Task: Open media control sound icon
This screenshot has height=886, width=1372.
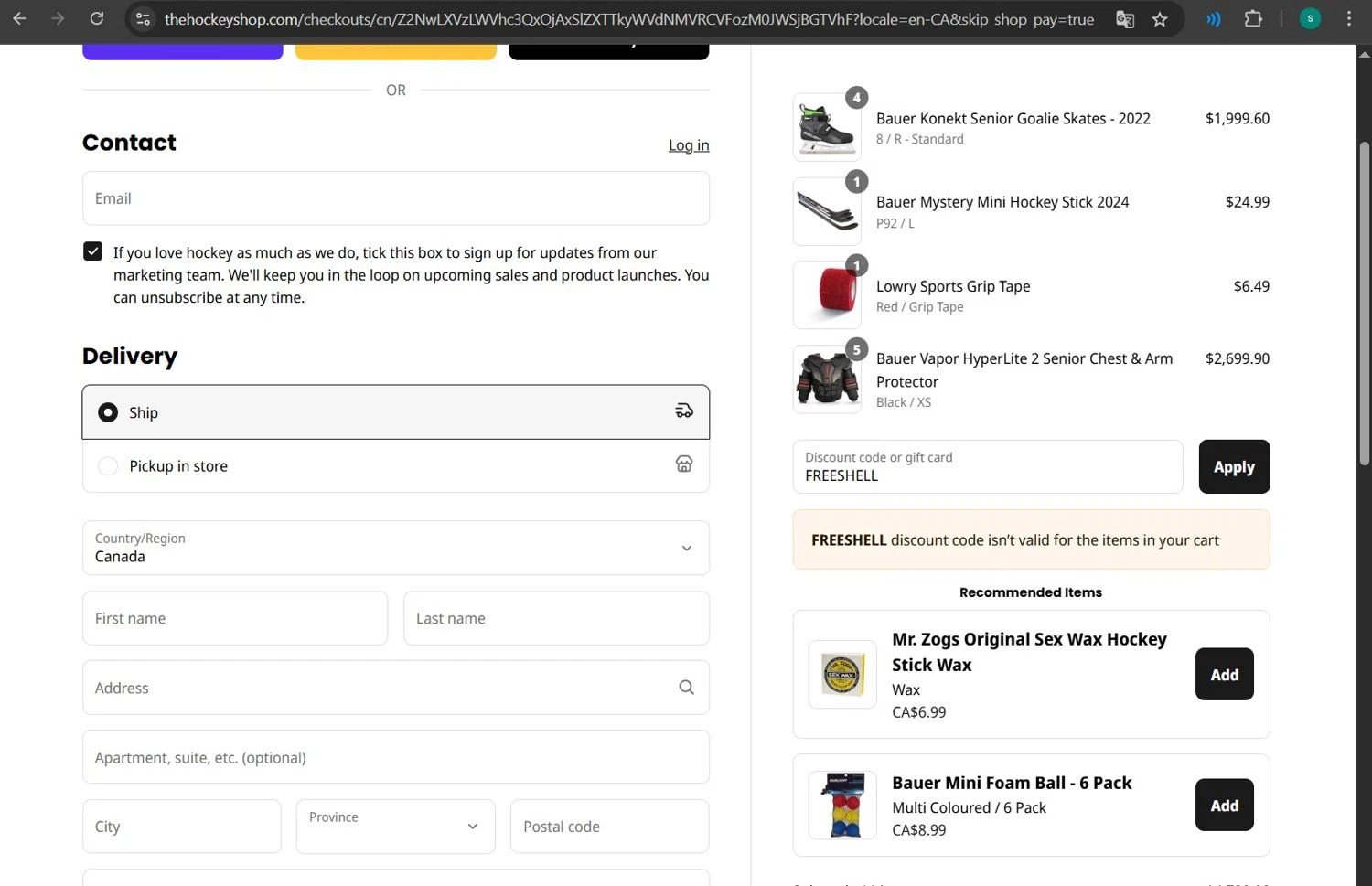Action: coord(1213,19)
